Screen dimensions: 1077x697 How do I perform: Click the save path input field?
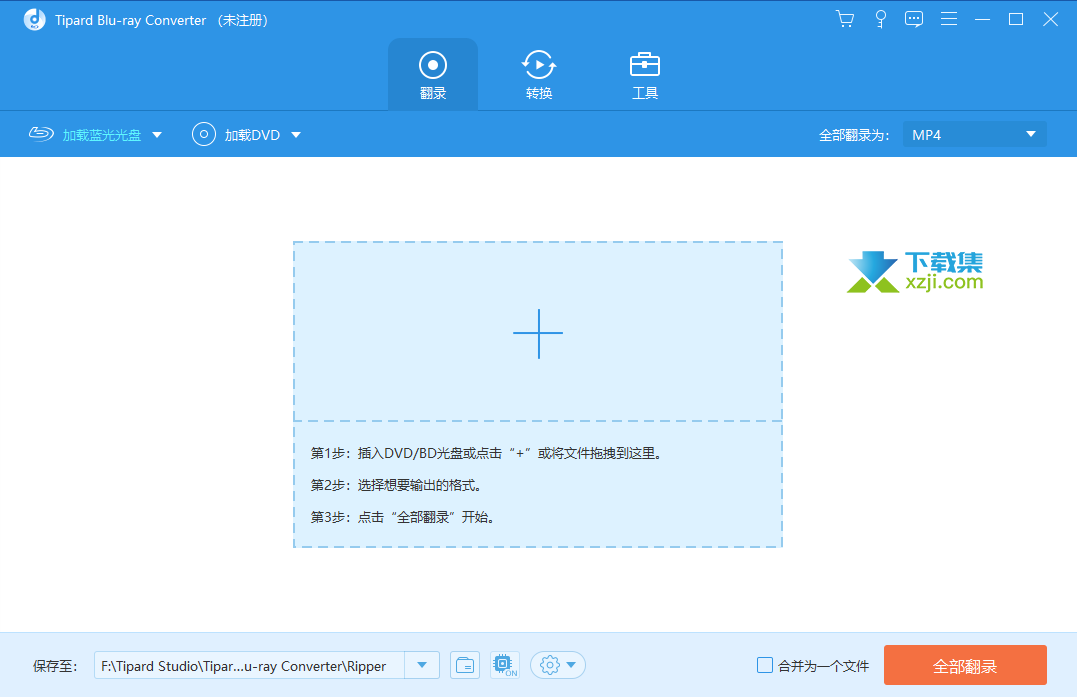point(249,665)
